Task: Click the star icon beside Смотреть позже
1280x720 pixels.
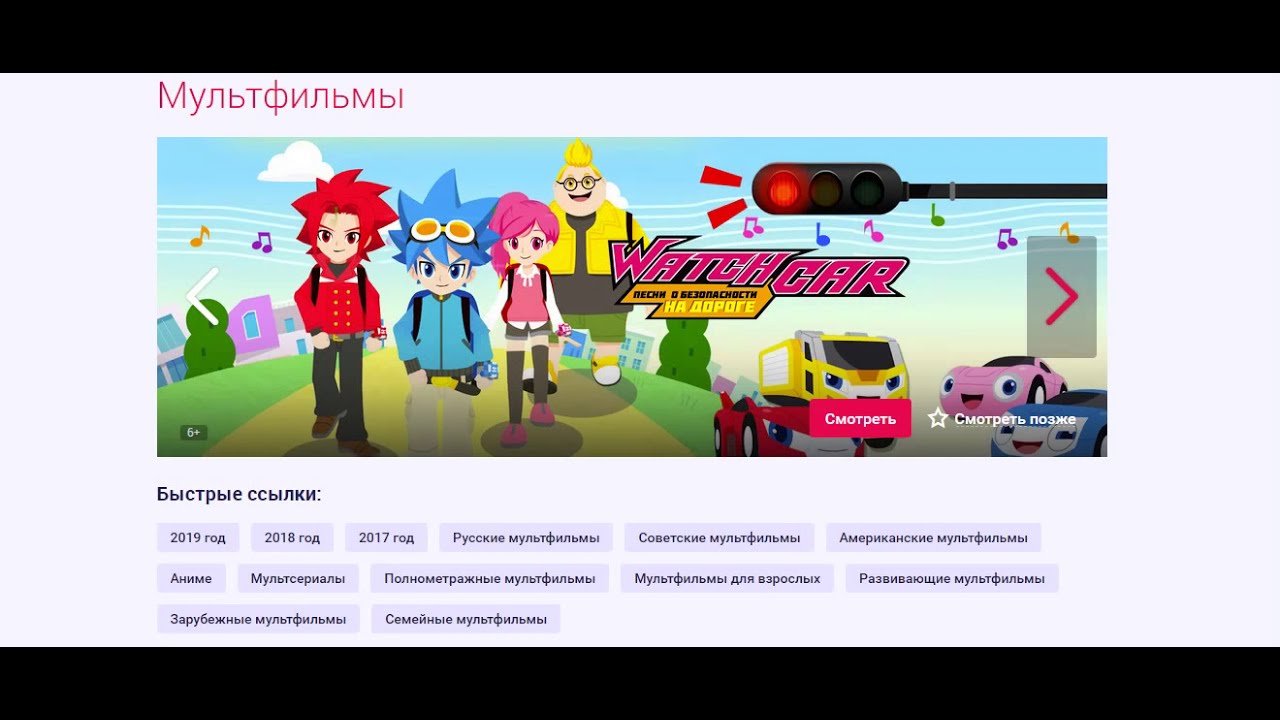Action: click(x=937, y=419)
